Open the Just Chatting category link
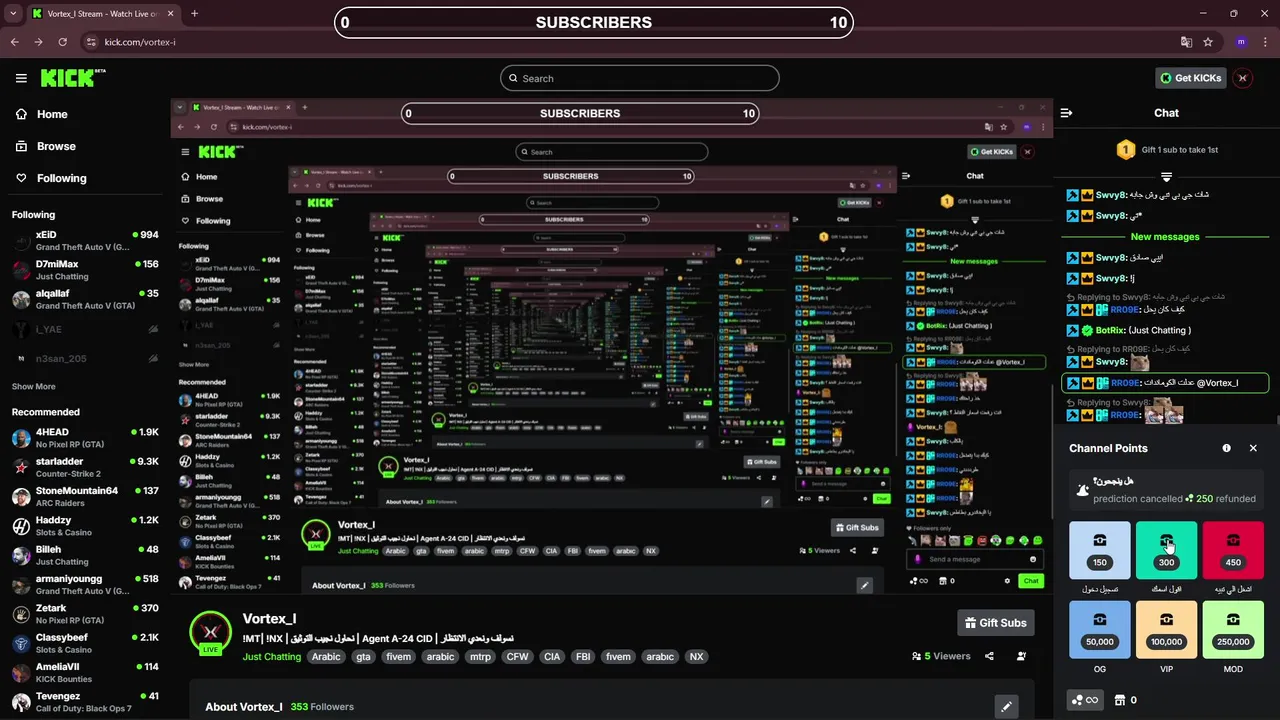The width and height of the screenshot is (1280, 720). (271, 657)
